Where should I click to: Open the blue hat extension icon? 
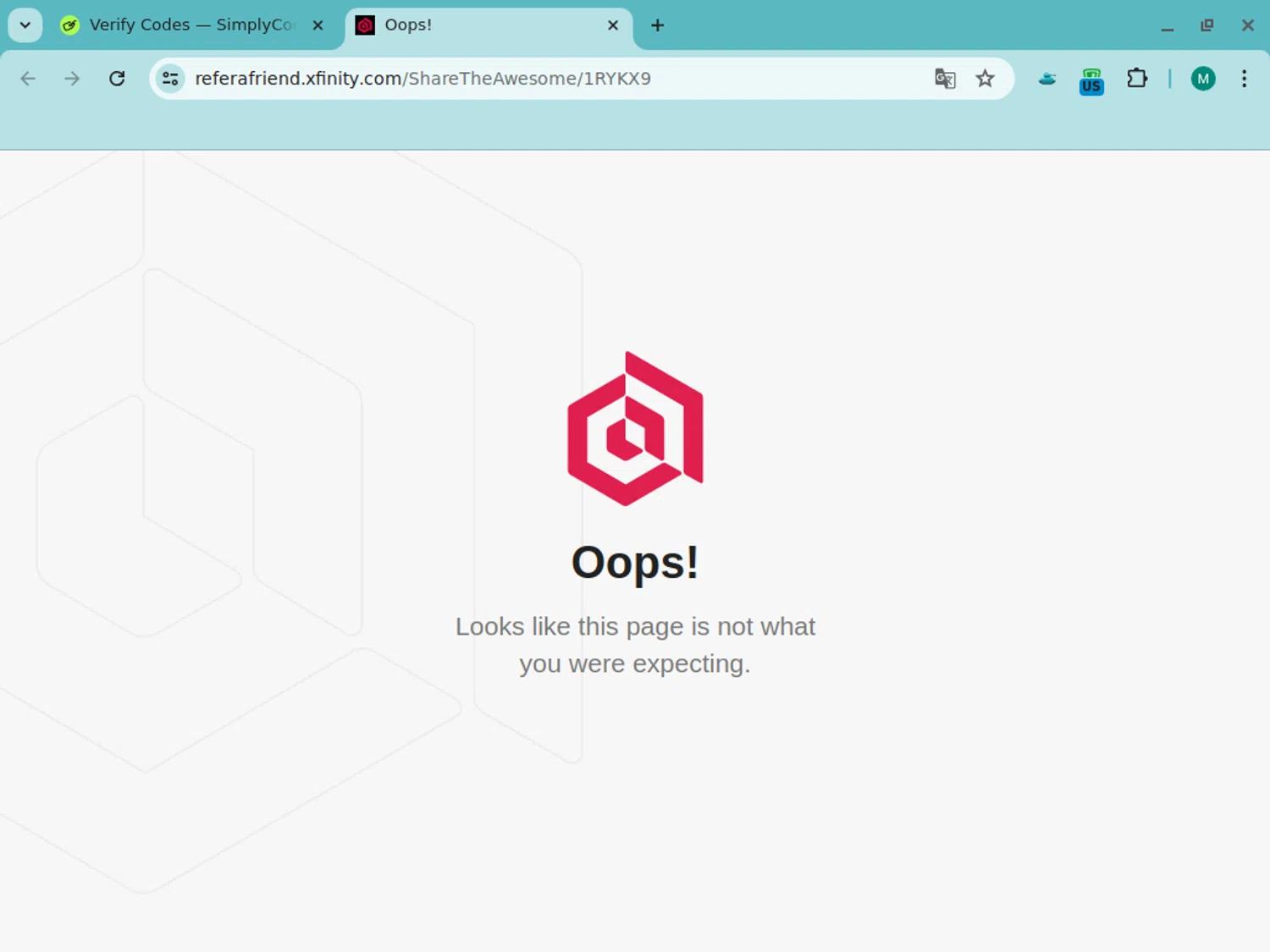point(1047,79)
